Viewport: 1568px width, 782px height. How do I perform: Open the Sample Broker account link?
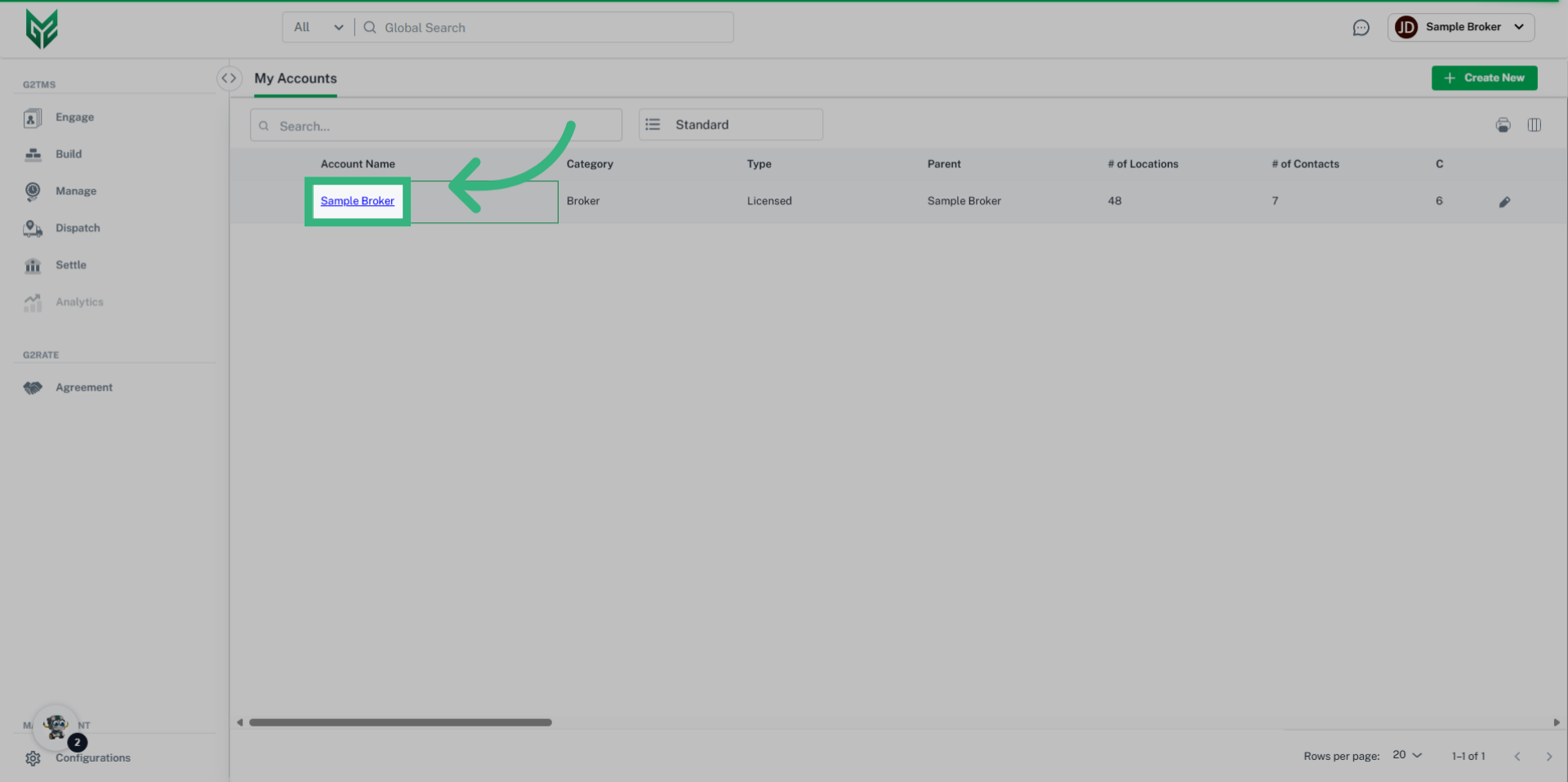click(x=357, y=200)
